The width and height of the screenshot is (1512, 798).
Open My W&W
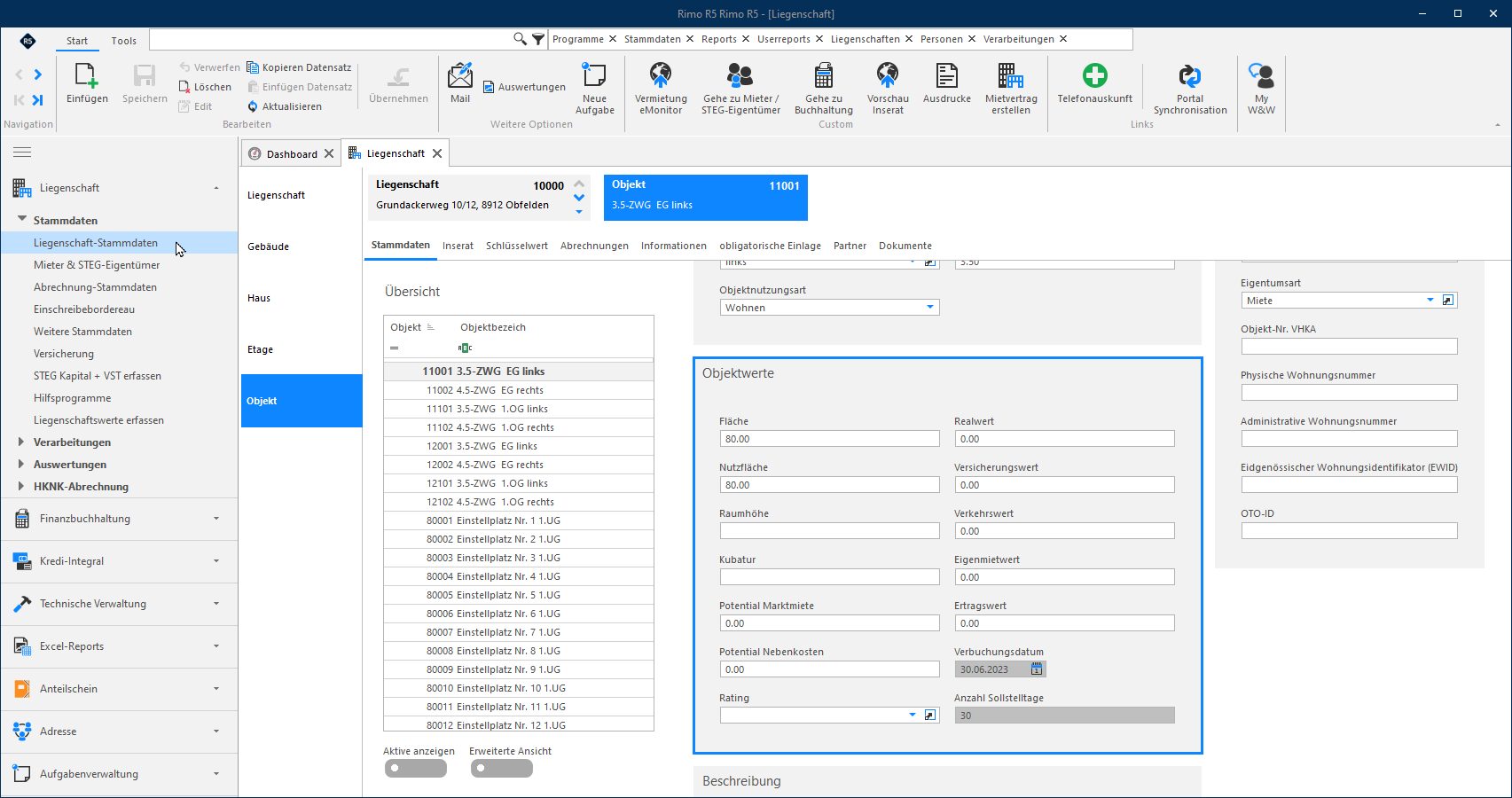click(x=1261, y=89)
